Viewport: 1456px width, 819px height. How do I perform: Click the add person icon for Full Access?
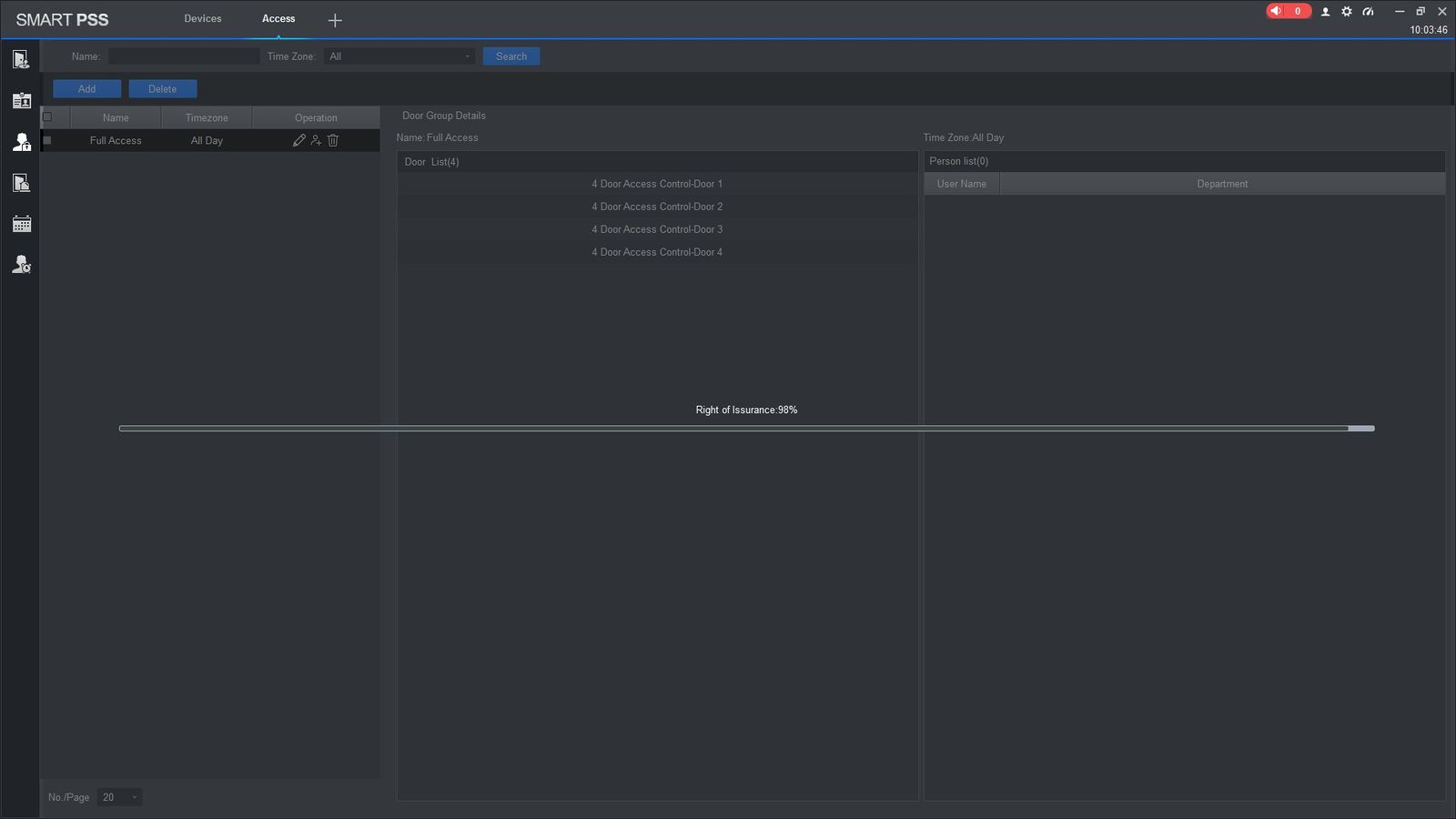point(316,140)
